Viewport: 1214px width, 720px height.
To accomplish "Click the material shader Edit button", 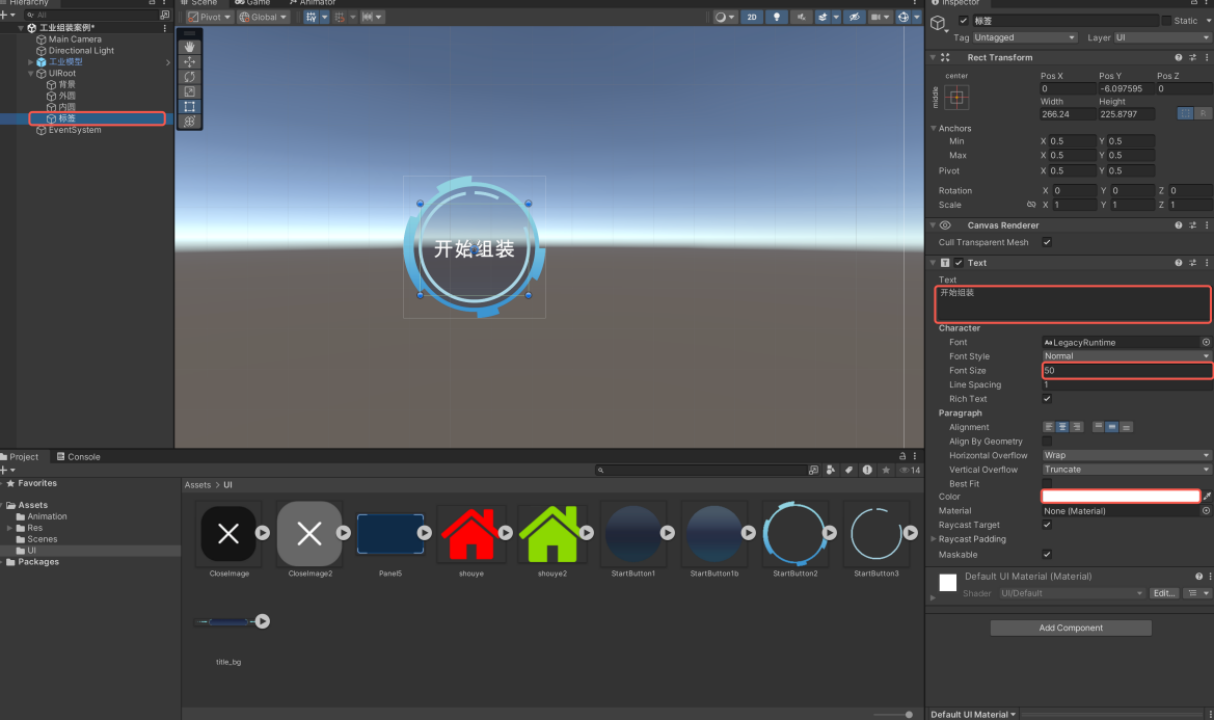I will click(x=1163, y=593).
